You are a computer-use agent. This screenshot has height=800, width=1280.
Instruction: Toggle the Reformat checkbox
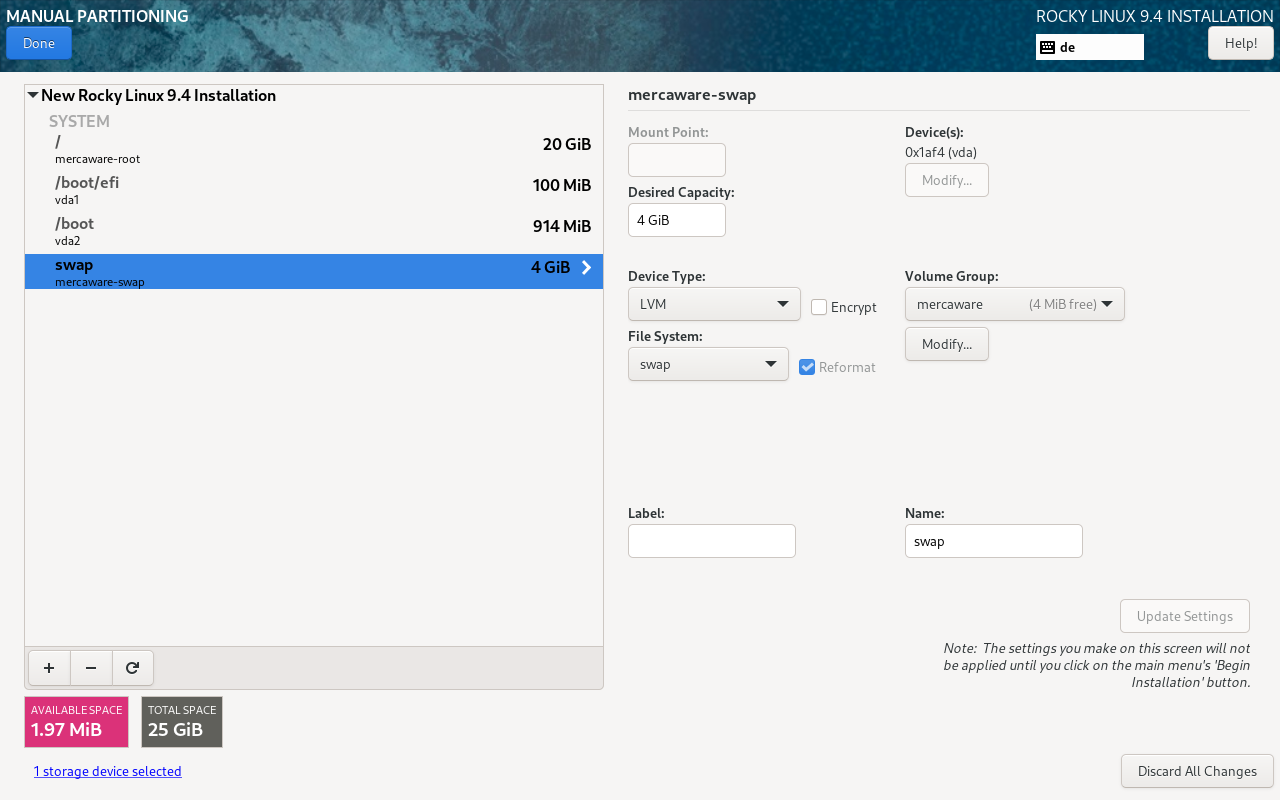click(808, 367)
